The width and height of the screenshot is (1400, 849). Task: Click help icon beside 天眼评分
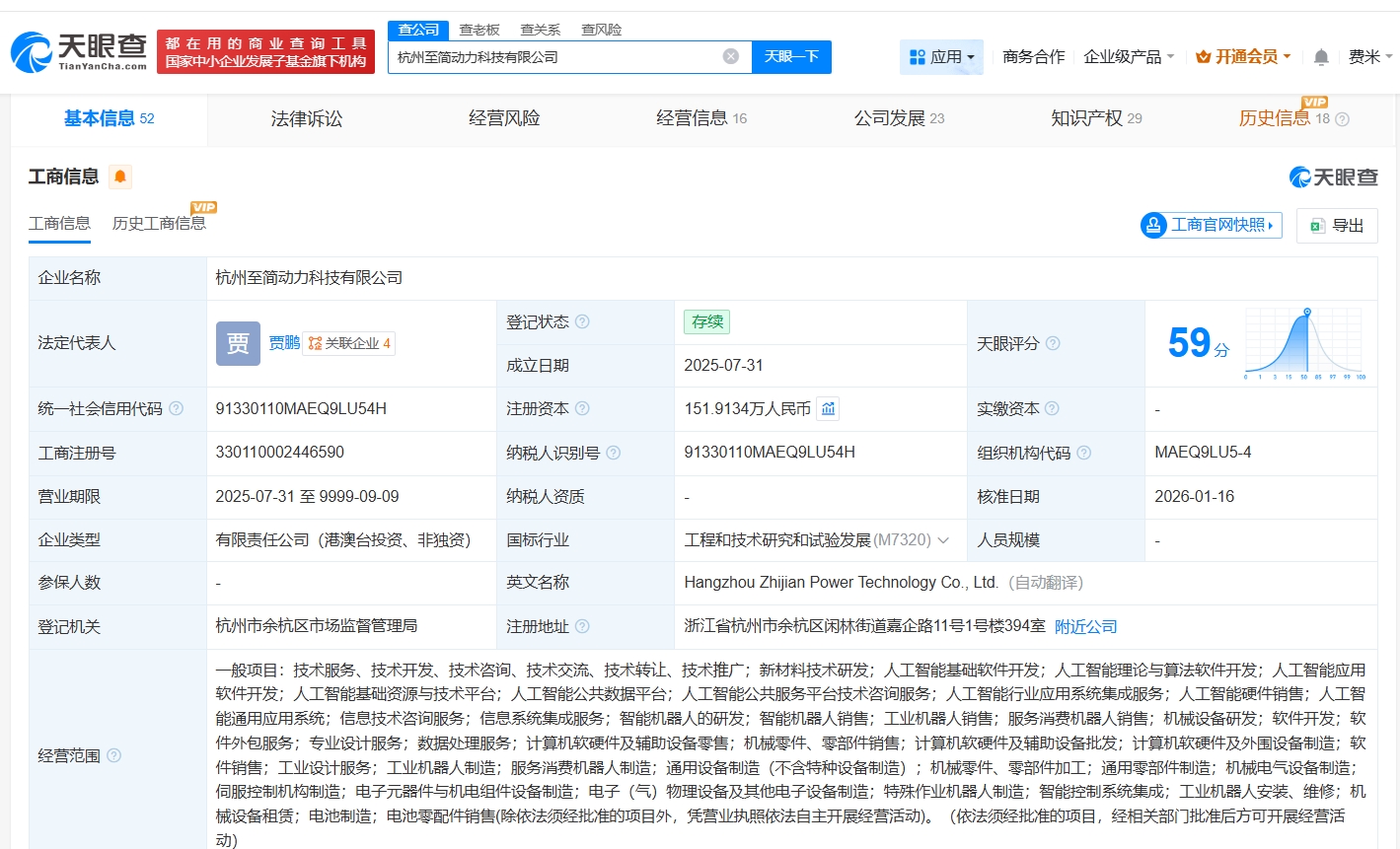click(1053, 343)
